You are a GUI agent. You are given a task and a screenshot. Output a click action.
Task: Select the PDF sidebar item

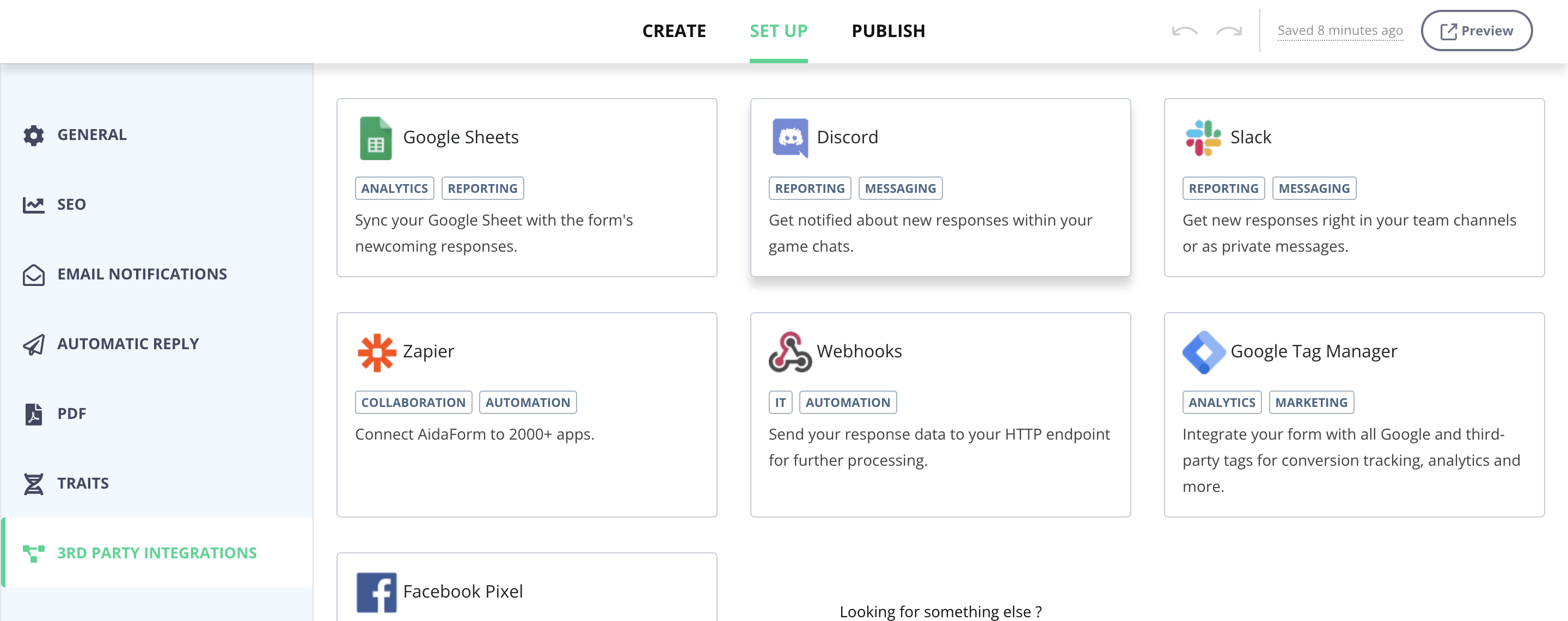(157, 414)
